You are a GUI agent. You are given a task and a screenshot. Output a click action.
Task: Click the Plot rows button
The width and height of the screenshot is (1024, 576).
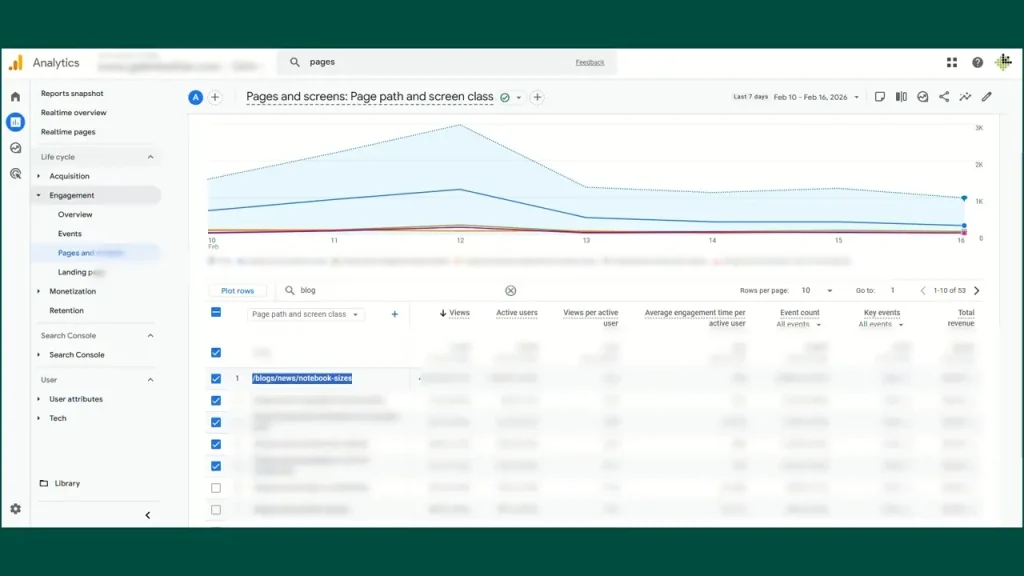click(x=237, y=290)
